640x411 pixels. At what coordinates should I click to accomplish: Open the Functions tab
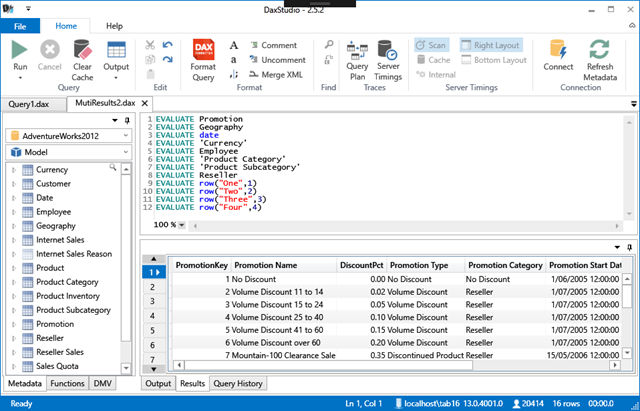[67, 383]
